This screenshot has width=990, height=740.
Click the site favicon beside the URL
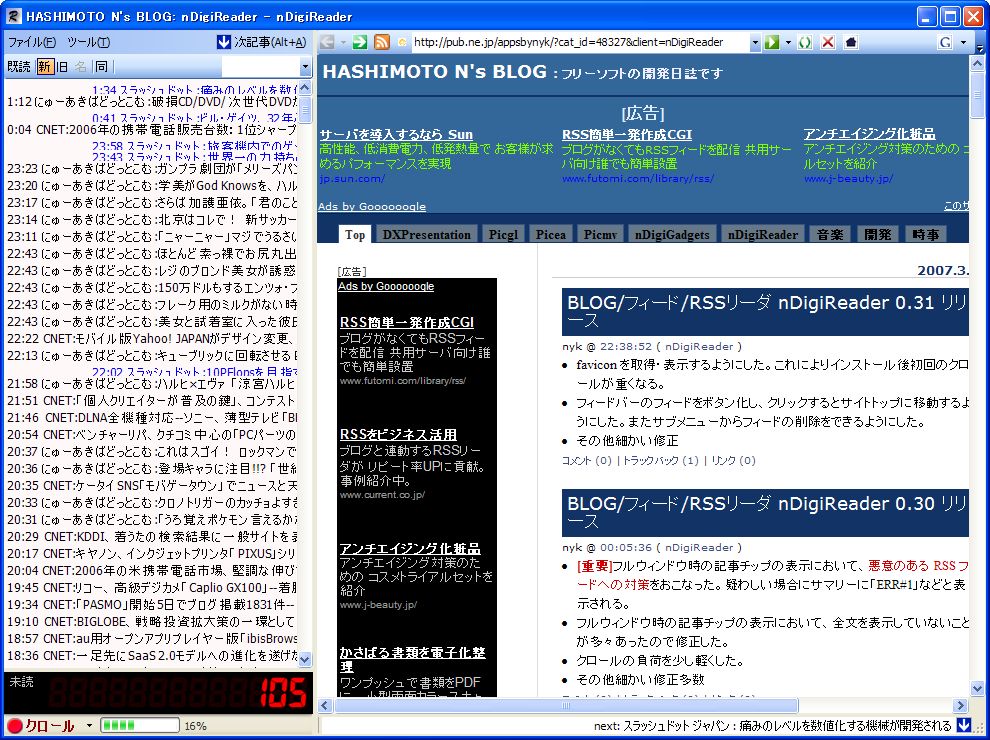[402, 43]
